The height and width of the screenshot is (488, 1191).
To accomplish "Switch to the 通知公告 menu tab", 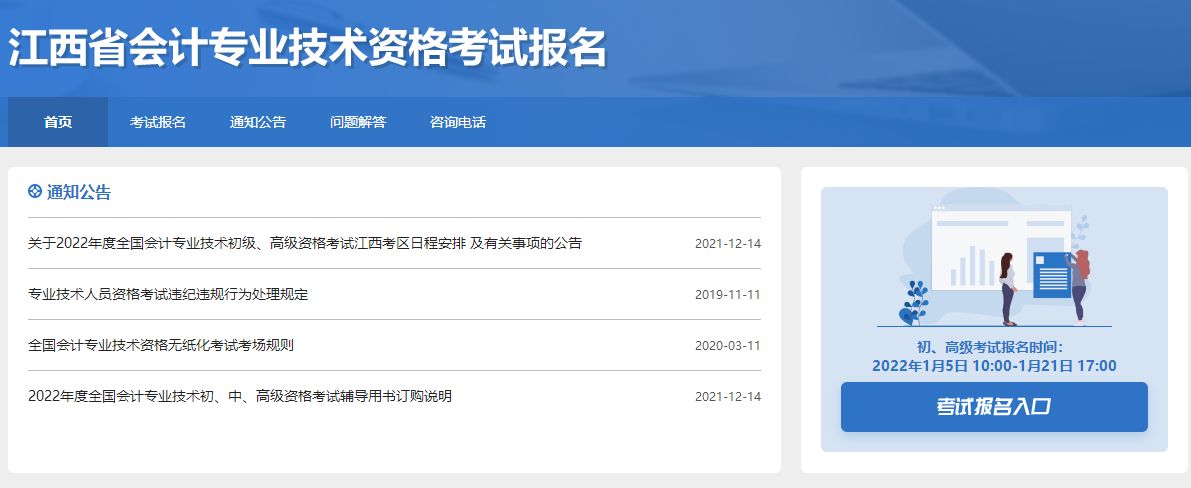I will coord(258,122).
